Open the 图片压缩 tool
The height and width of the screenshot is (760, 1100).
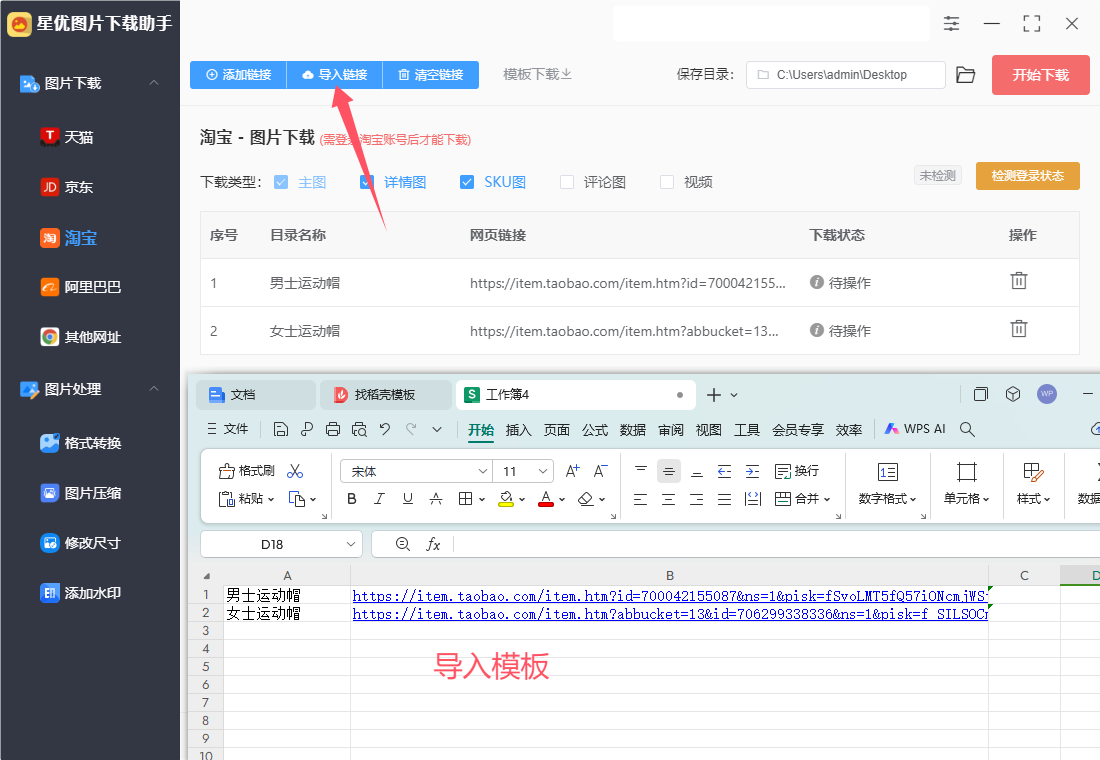point(80,493)
